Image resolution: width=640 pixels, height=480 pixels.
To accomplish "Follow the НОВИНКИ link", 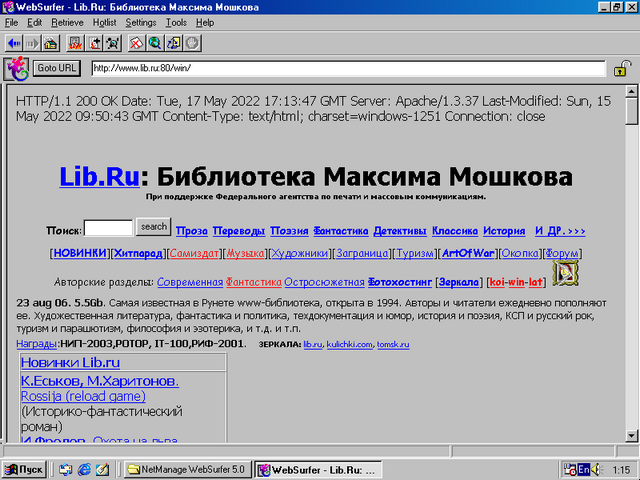I will click(x=80, y=254).
